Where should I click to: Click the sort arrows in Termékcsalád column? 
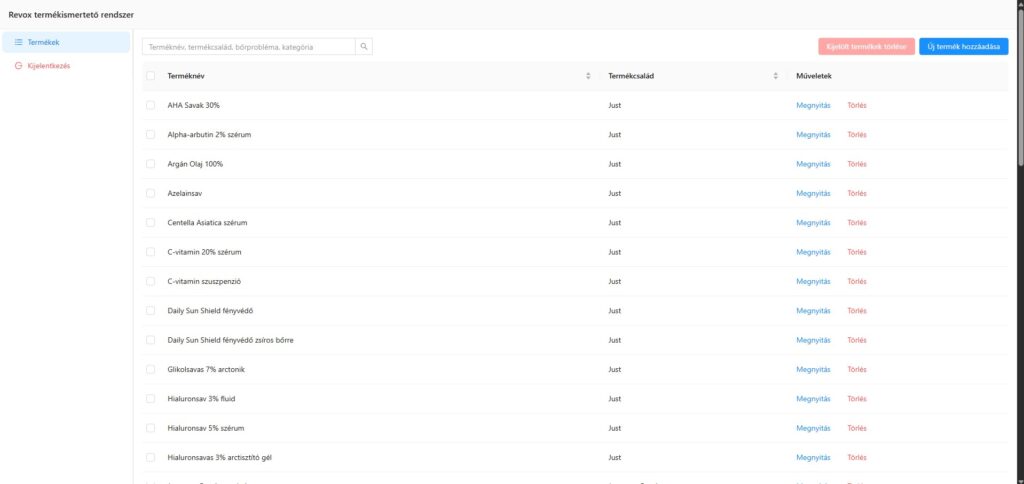[775, 76]
